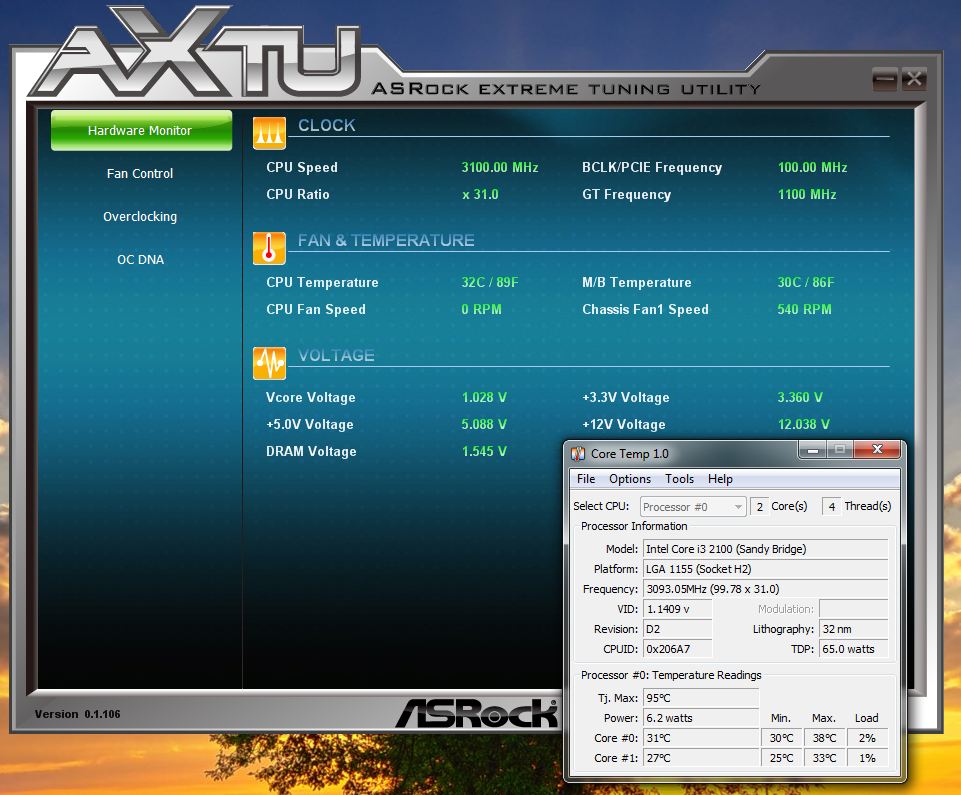Close the Core Temp window

tap(877, 450)
